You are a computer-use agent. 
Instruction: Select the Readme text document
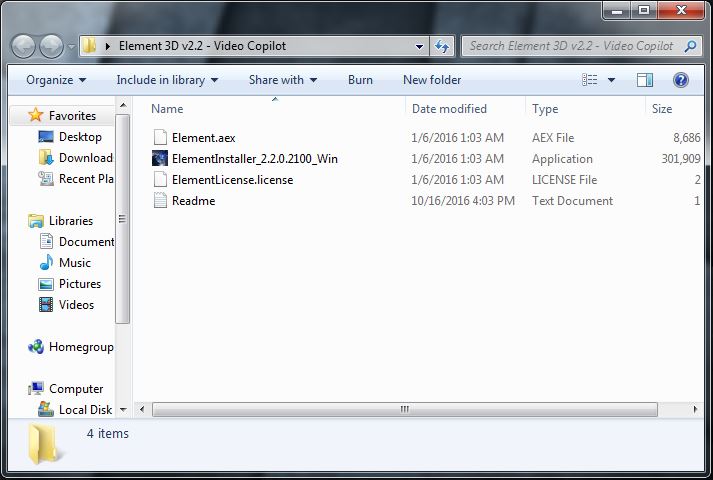coord(193,200)
